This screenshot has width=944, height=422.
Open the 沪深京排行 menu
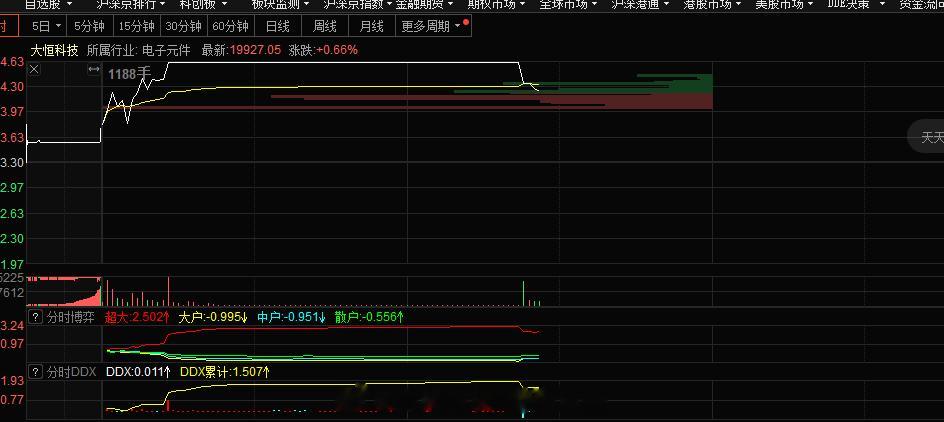[x=131, y=4]
